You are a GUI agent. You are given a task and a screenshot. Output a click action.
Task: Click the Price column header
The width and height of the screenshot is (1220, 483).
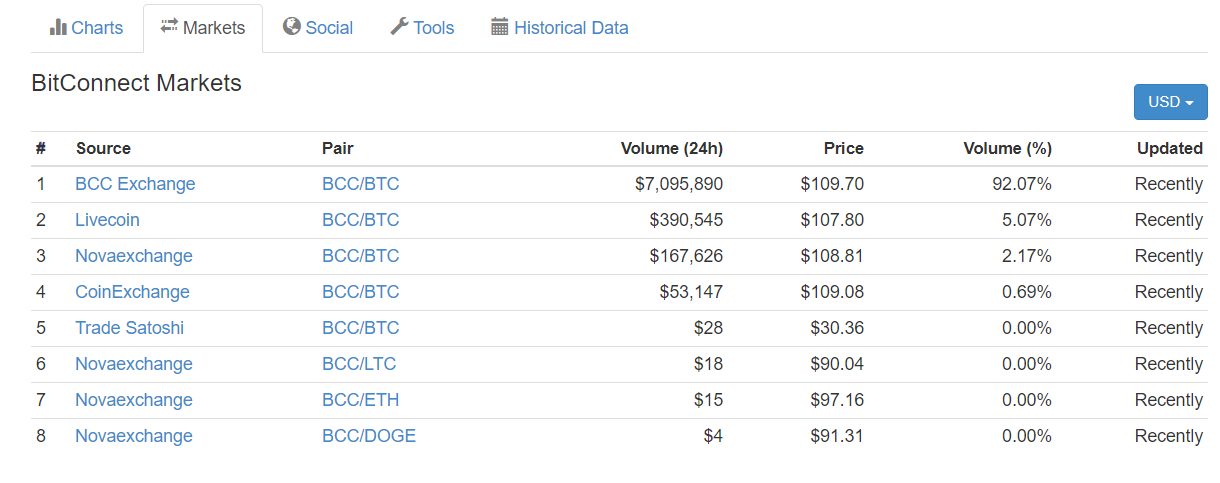pos(843,148)
